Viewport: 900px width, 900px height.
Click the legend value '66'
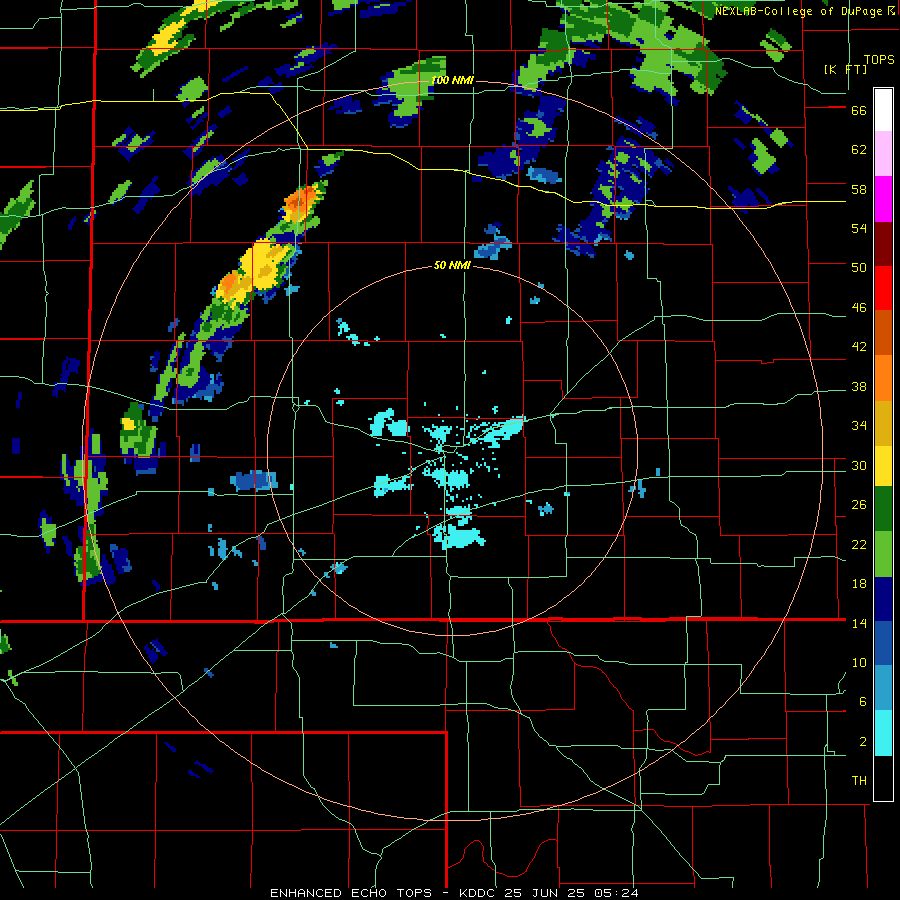[x=859, y=111]
